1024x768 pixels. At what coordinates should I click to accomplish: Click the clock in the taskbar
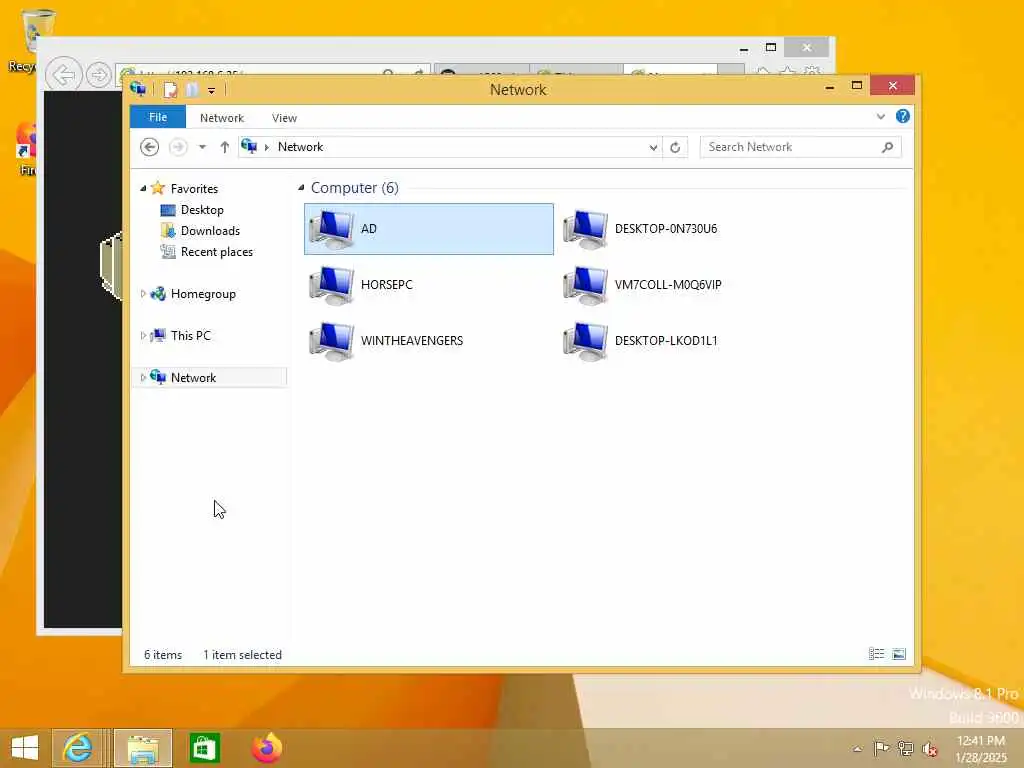(981, 749)
